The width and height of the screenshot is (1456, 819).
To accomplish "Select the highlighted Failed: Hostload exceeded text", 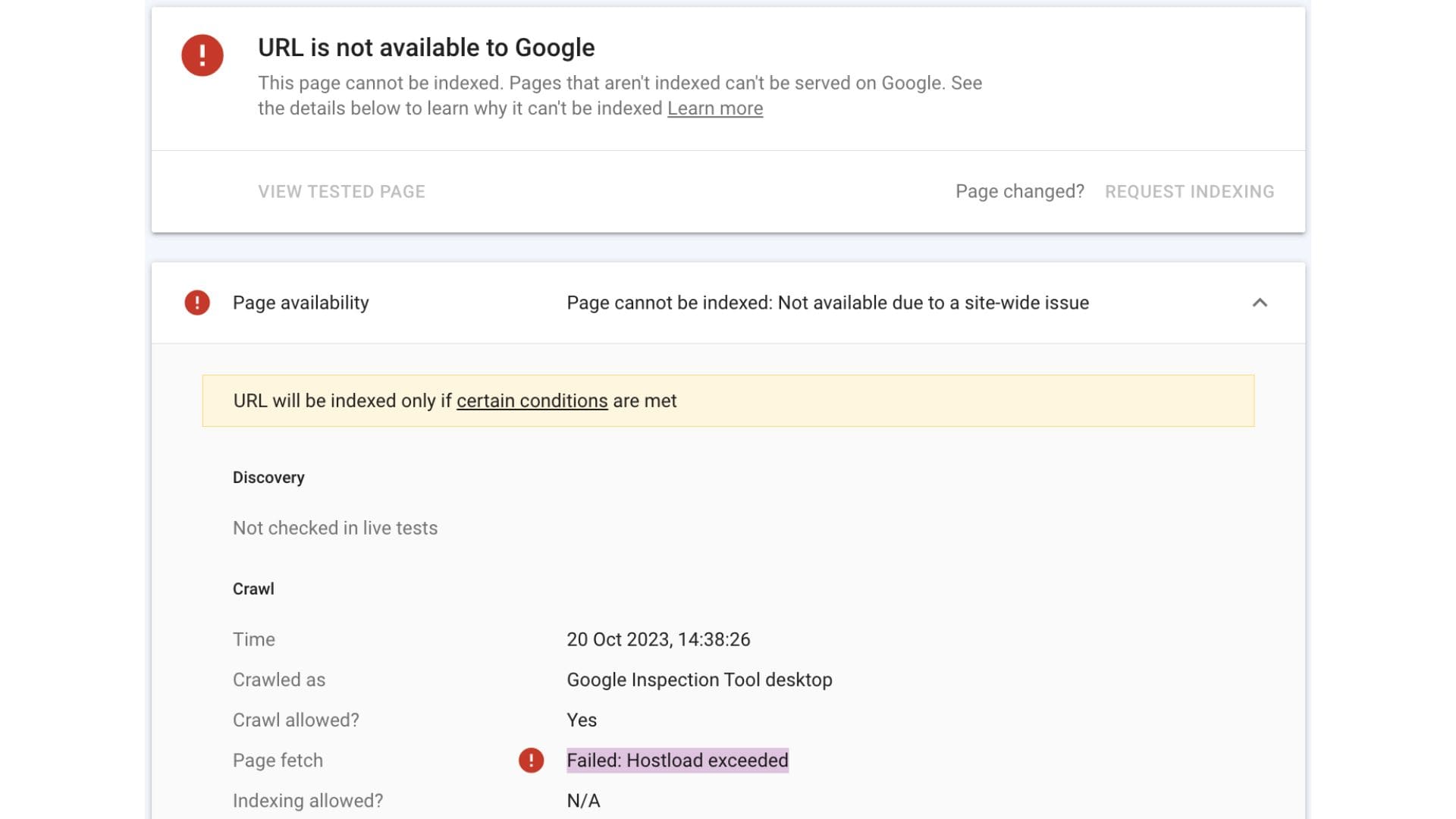I will tap(677, 760).
